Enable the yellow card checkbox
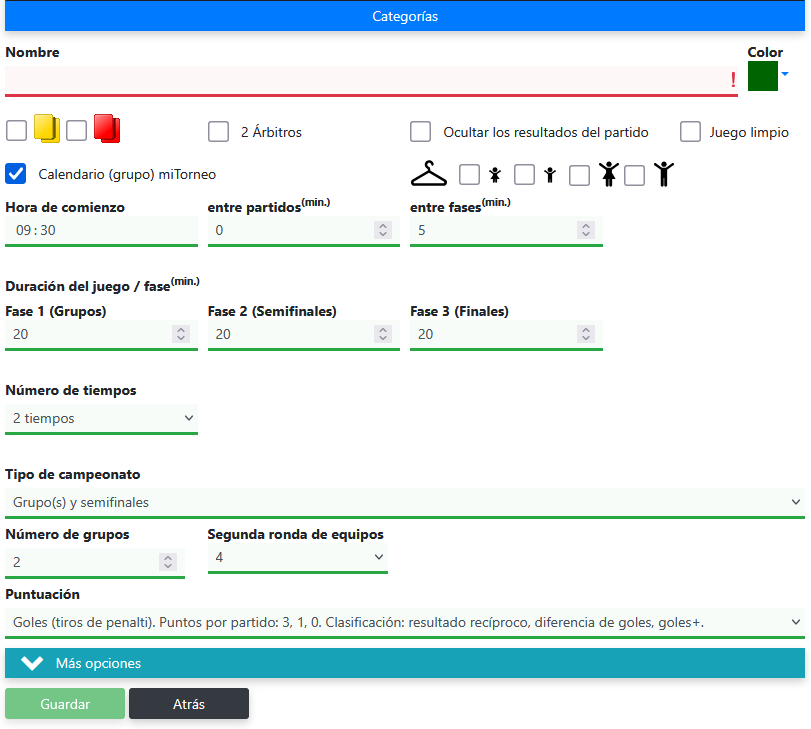Viewport: 811px width, 729px height. [17, 130]
